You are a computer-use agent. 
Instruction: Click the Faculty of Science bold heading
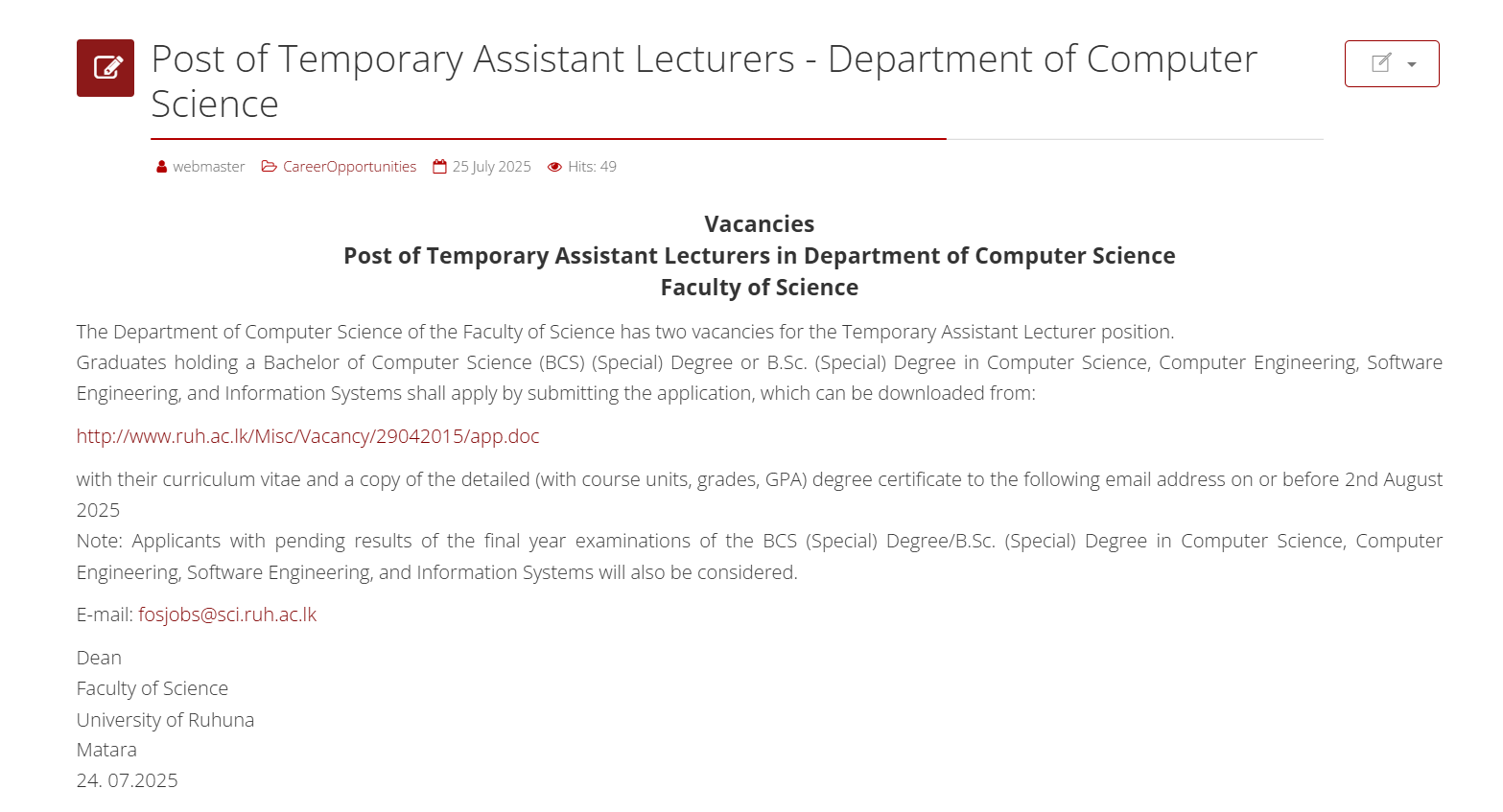pyautogui.click(x=760, y=288)
